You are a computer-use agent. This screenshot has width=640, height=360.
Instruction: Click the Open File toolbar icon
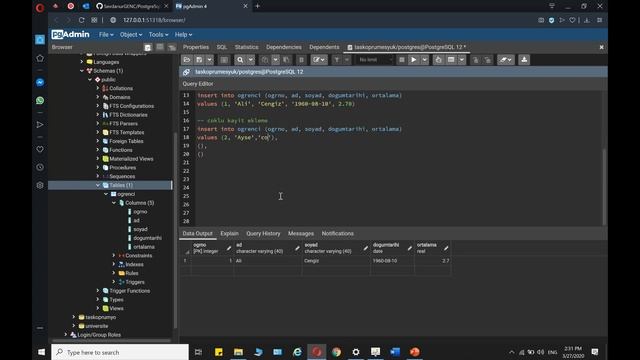[187, 60]
